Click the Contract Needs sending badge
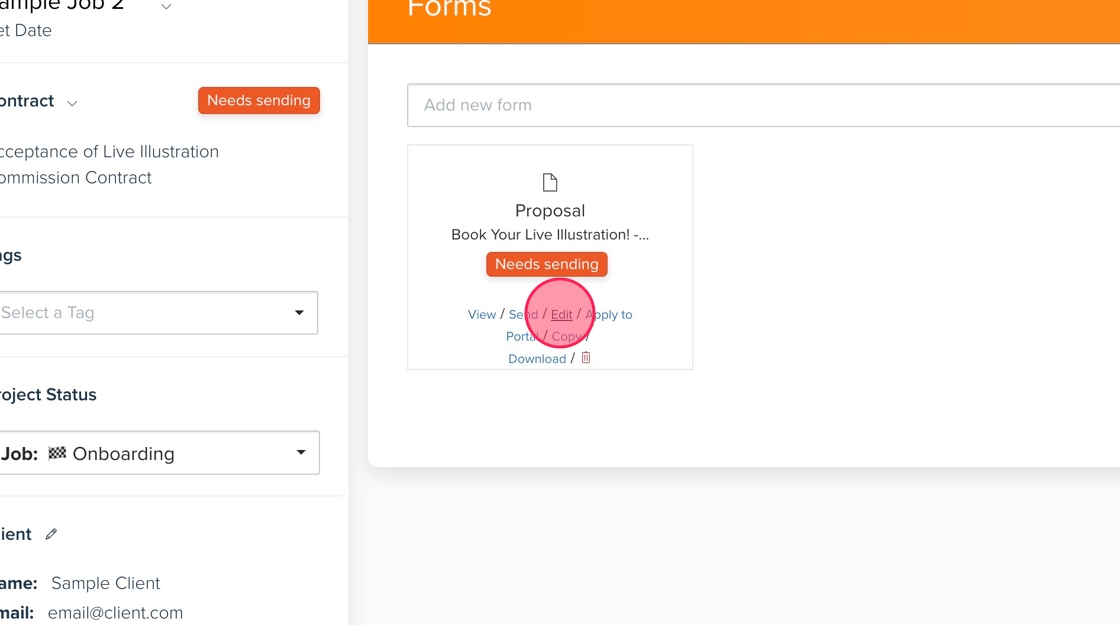The height and width of the screenshot is (625, 1120). point(259,101)
